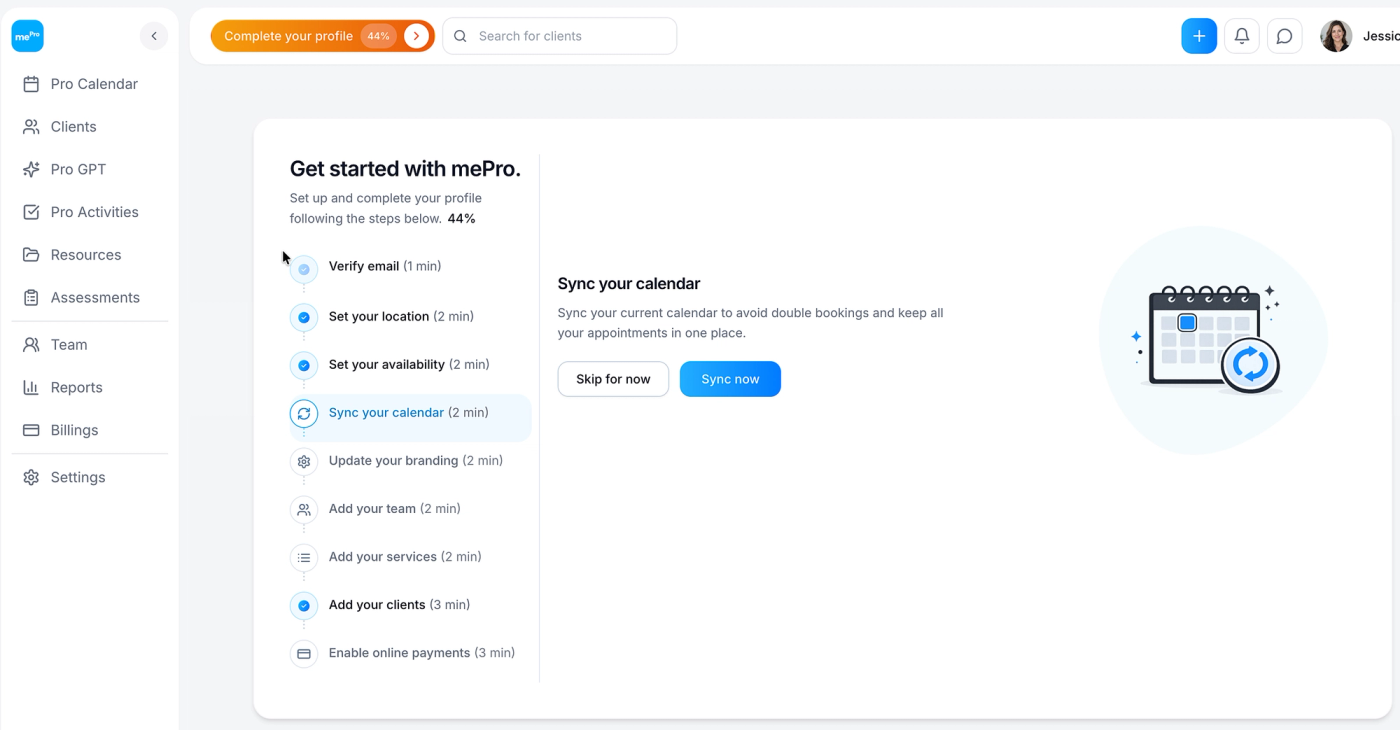Image resolution: width=1400 pixels, height=730 pixels.
Task: Select the Pro Activities checkbox icon
Action: [x=31, y=212]
